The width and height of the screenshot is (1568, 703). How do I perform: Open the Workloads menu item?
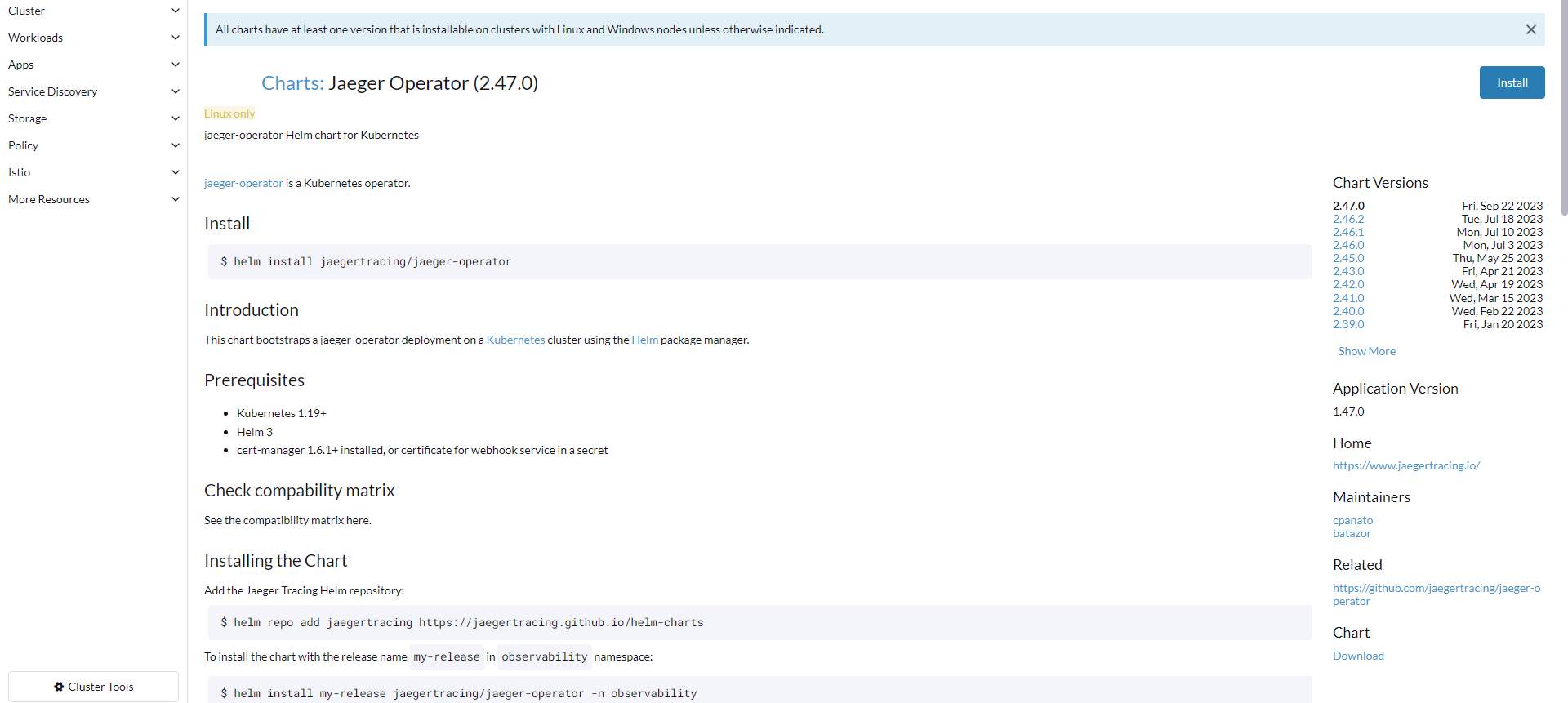coord(35,38)
